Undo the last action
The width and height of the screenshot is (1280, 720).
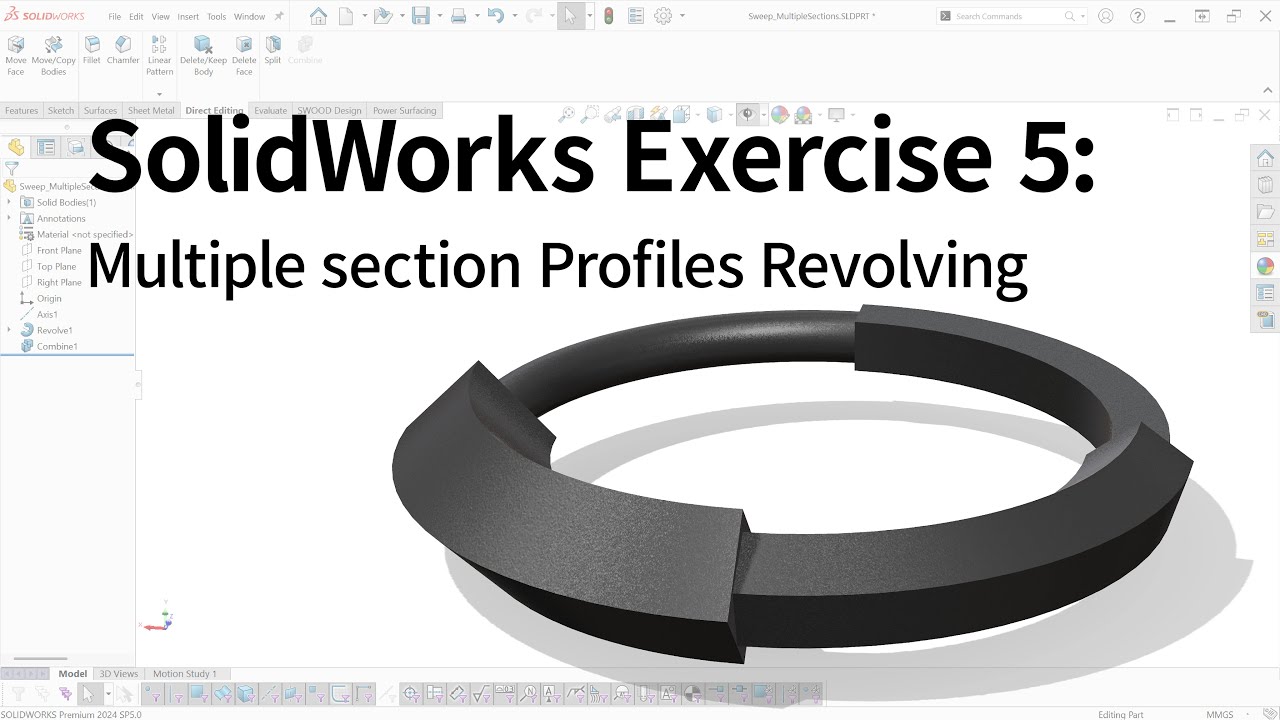495,16
